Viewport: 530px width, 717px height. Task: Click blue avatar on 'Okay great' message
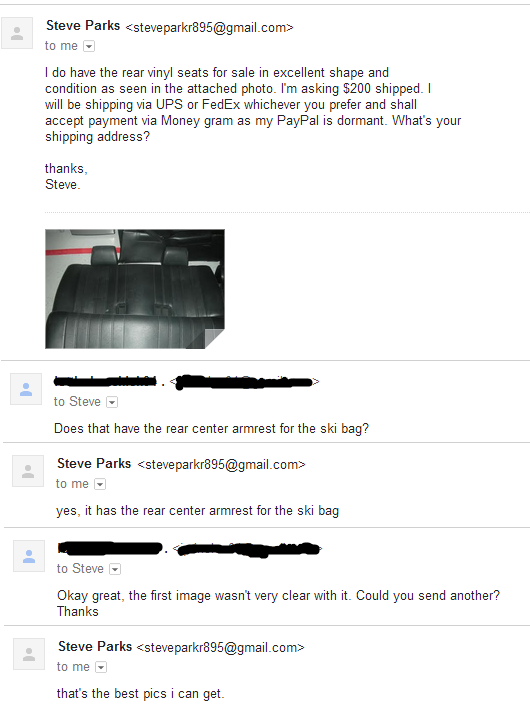coord(29,556)
